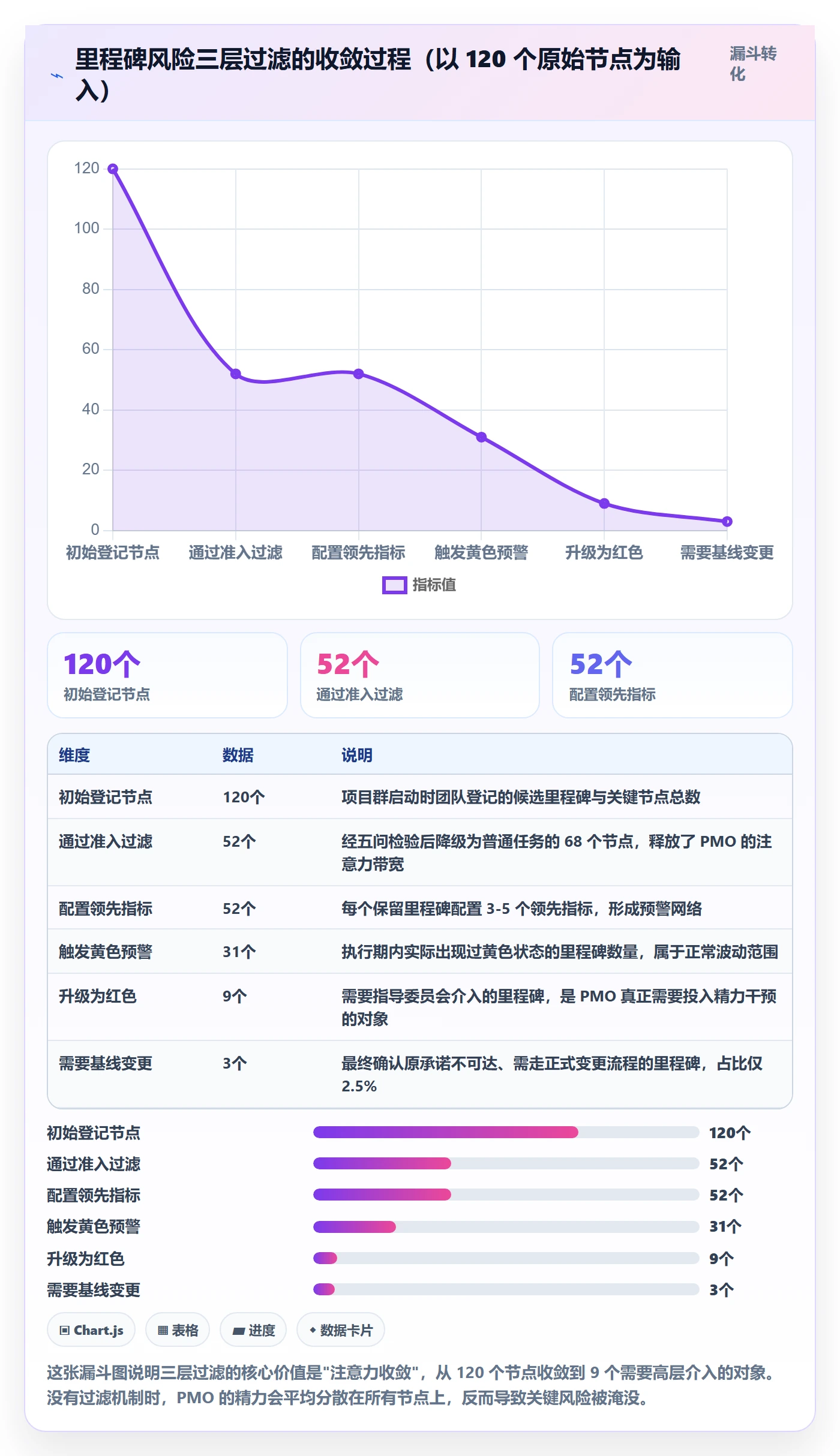Click the 触发黄色预警 progress bar
840x1456 pixels.
pyautogui.click(x=506, y=1227)
